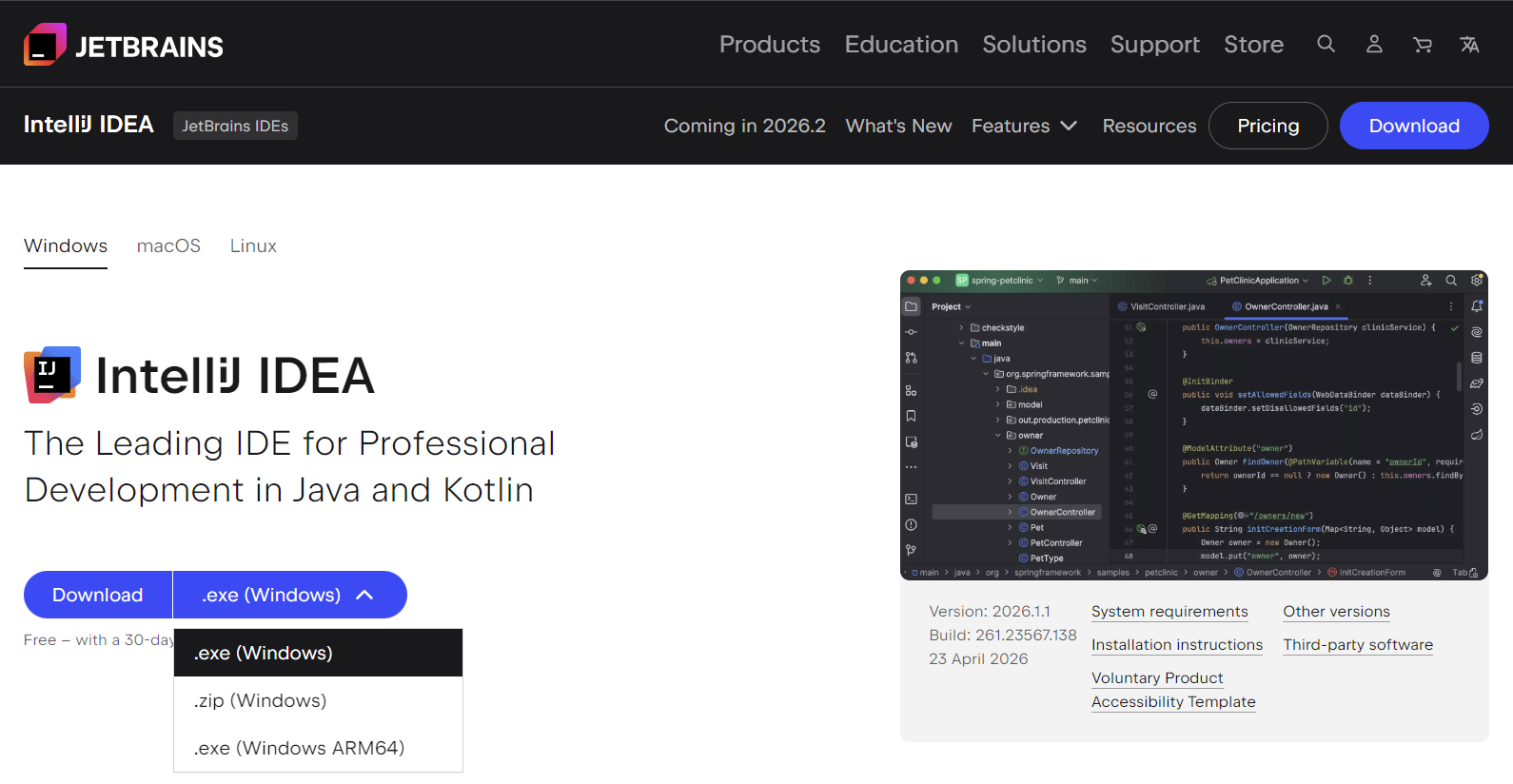
Task: Switch to the Linux tab
Action: click(253, 245)
